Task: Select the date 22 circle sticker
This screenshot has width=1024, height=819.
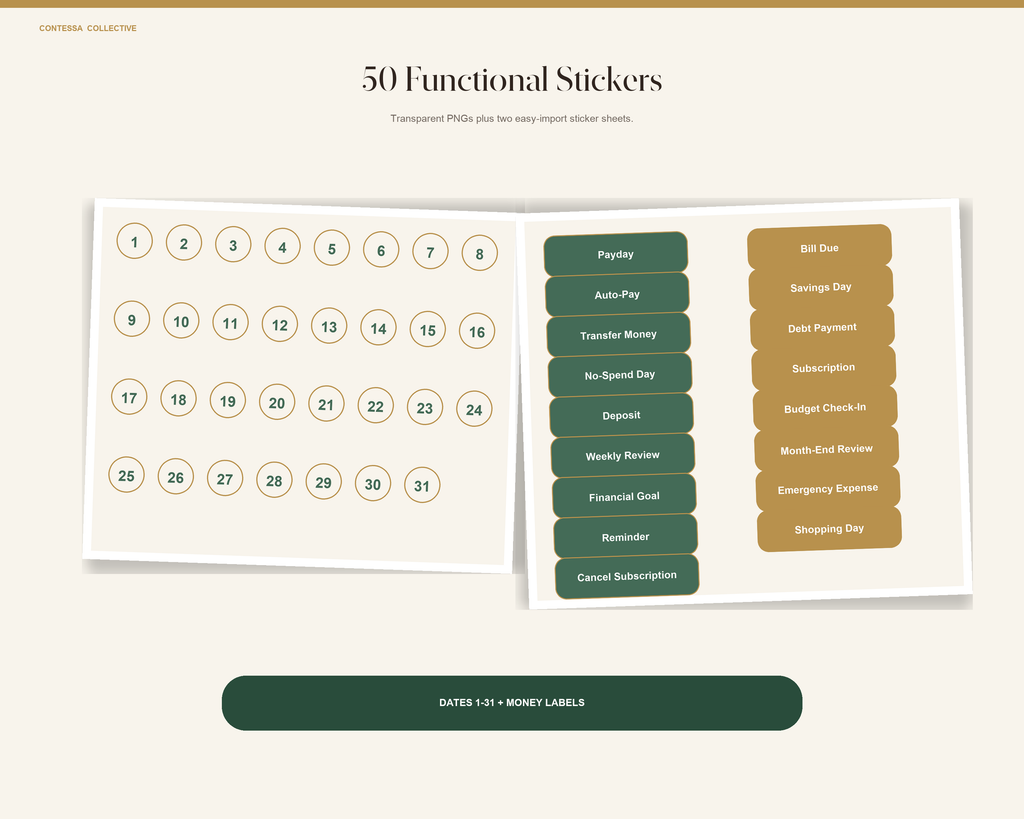Action: 376,406
